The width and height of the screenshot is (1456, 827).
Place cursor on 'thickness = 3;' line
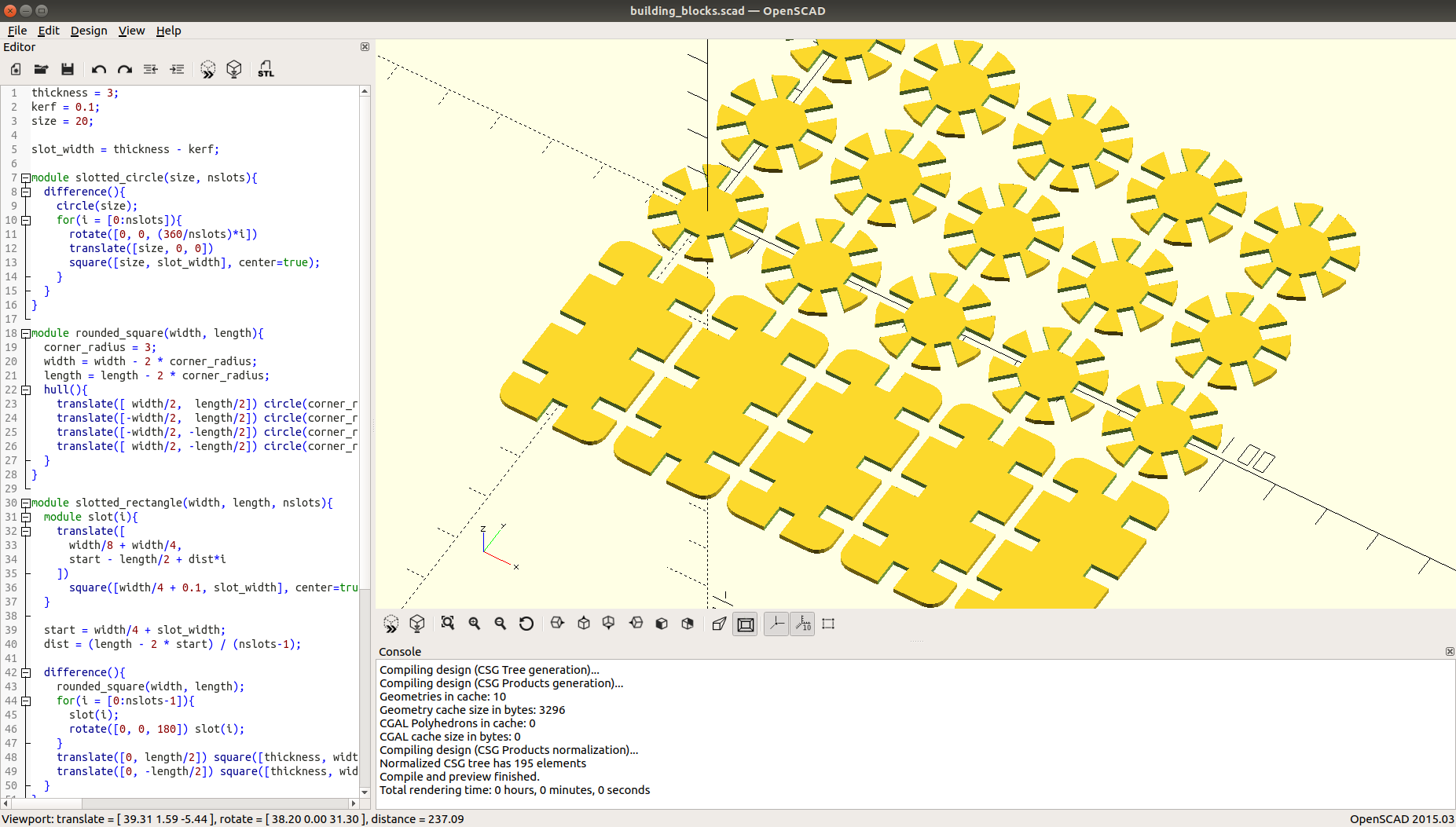75,93
